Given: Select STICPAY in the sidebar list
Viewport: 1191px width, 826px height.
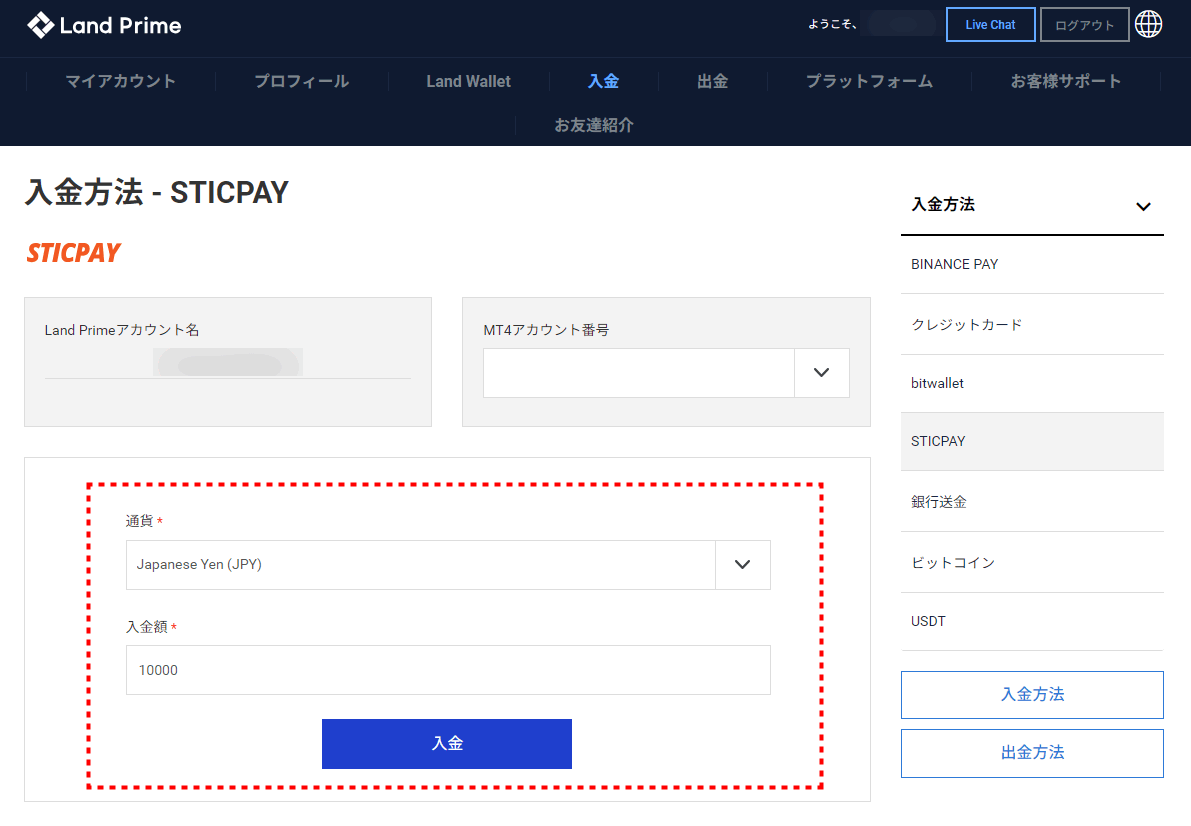Looking at the screenshot, I should coord(1031,441).
